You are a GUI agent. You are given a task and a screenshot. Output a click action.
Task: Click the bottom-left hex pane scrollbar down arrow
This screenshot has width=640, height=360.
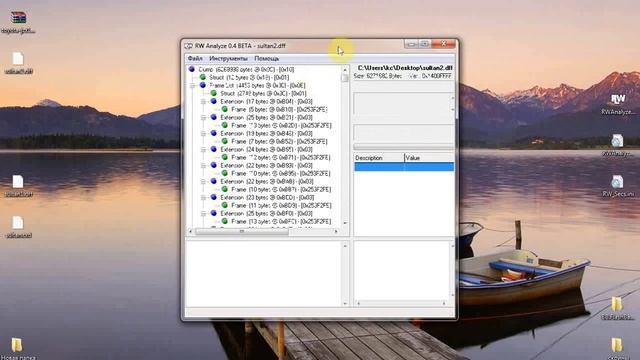(345, 303)
